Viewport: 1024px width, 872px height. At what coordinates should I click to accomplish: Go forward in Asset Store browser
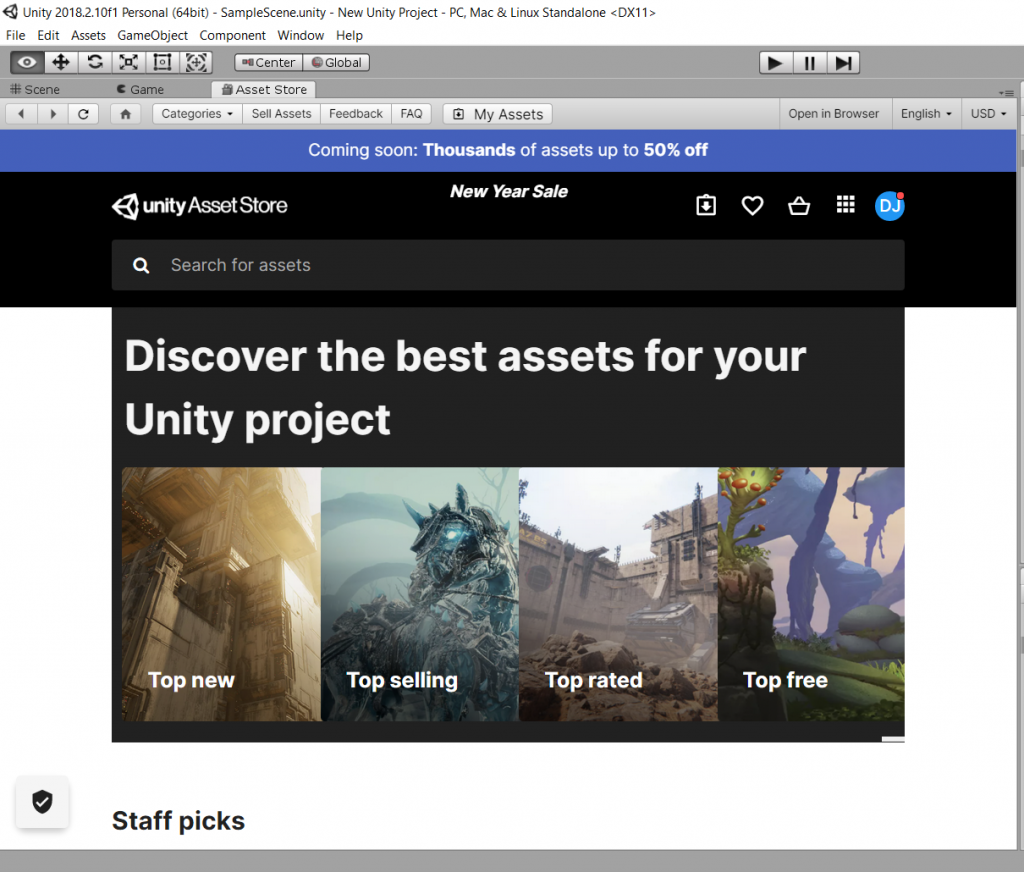[x=53, y=114]
